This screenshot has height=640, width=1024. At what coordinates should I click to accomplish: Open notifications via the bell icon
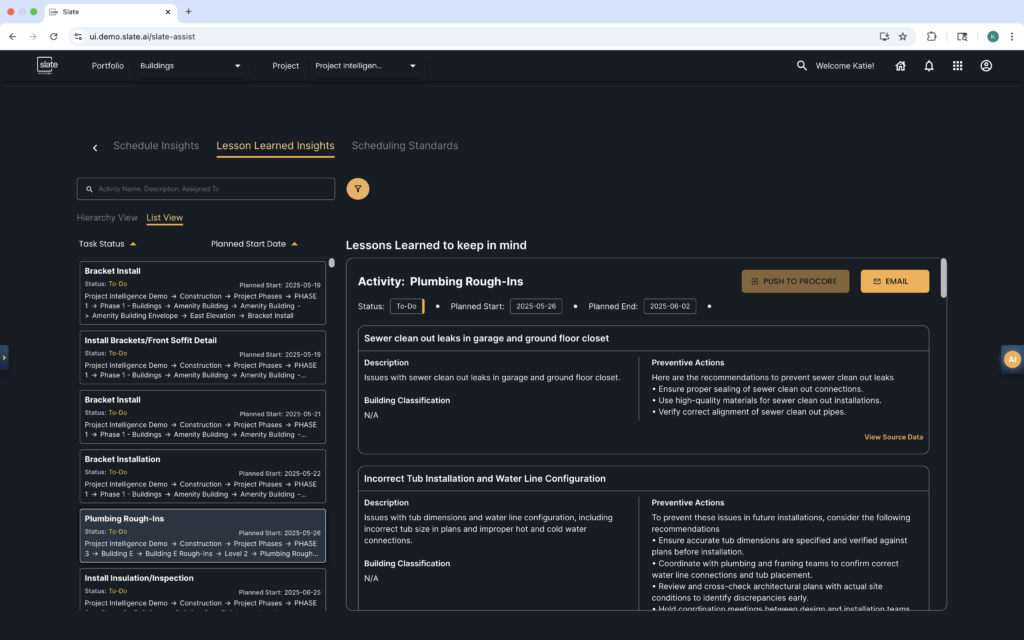928,65
